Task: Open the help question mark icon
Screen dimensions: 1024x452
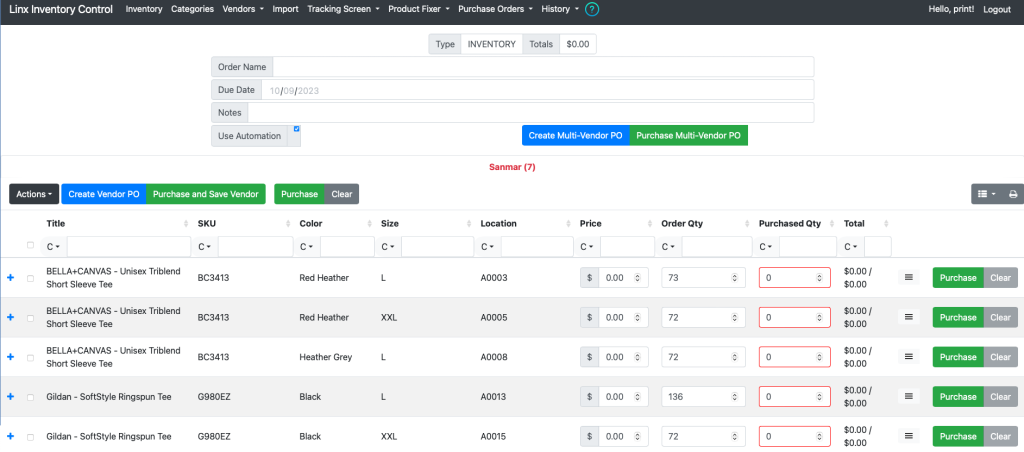Action: tap(592, 9)
